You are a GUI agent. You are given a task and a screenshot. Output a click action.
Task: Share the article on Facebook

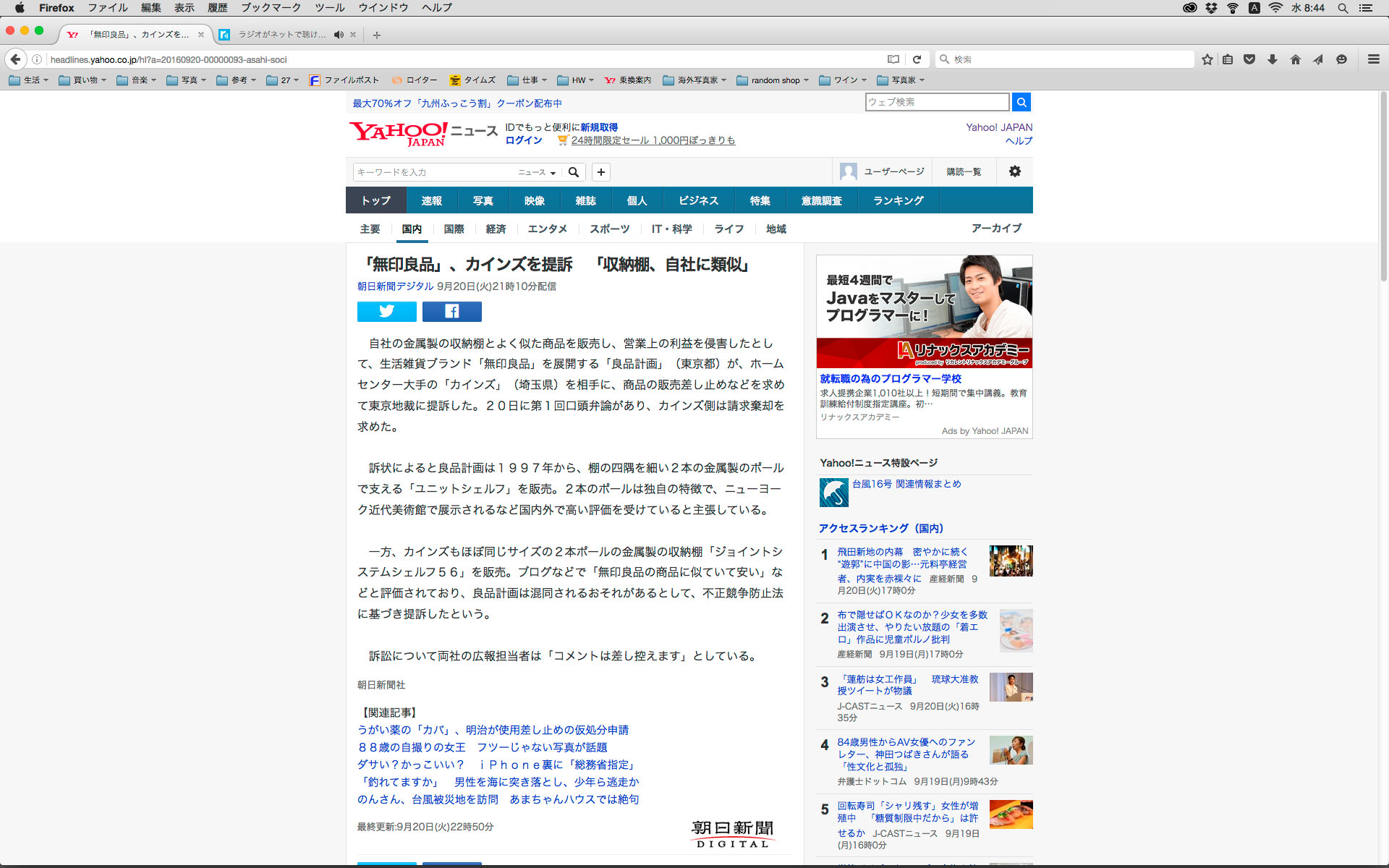(x=451, y=311)
